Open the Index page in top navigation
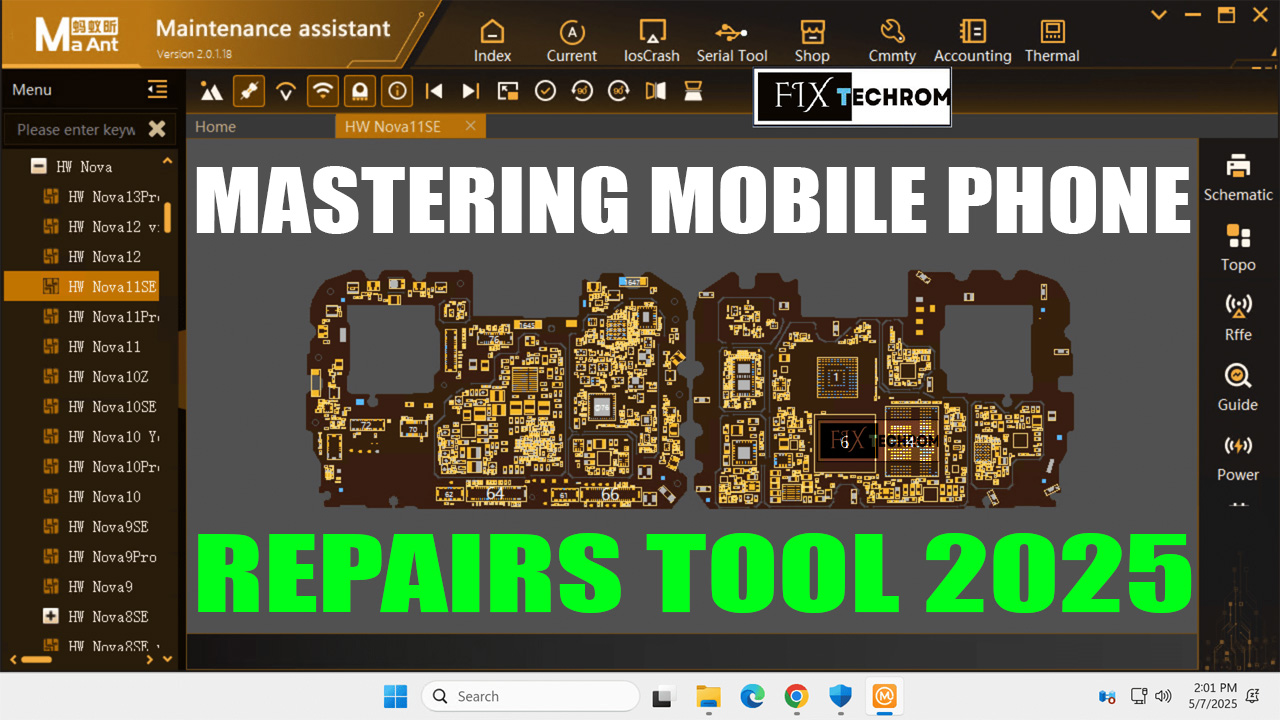This screenshot has height=720, width=1280. 492,41
